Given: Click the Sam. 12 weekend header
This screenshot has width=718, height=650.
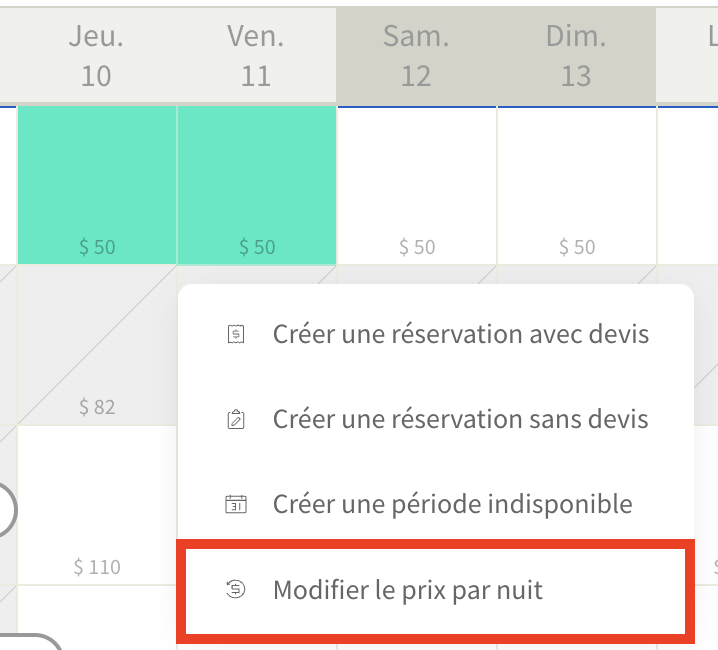Looking at the screenshot, I should [416, 55].
